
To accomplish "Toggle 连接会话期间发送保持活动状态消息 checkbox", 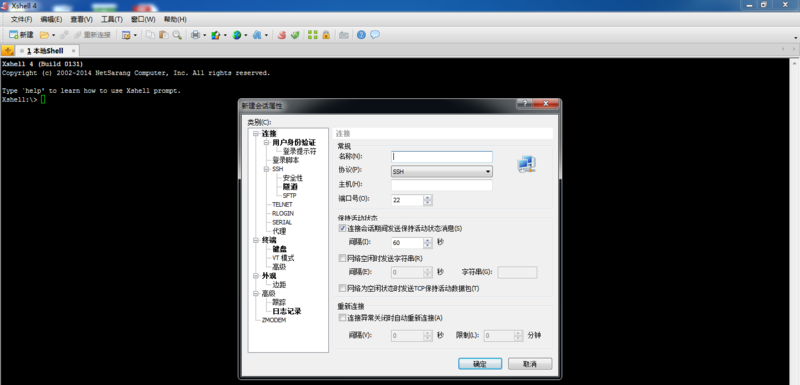I will 342,228.
